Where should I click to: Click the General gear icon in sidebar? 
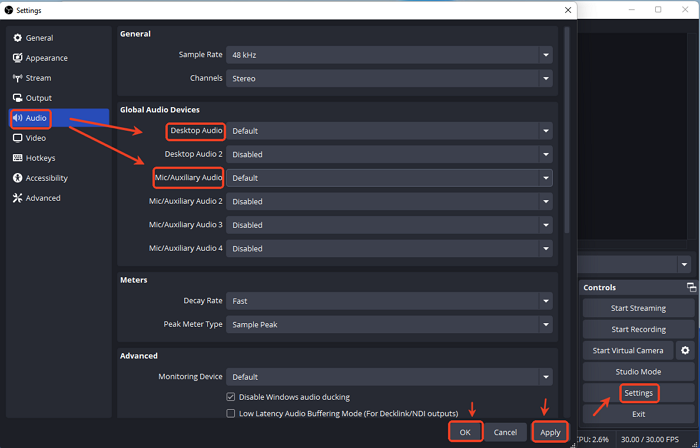(17, 38)
